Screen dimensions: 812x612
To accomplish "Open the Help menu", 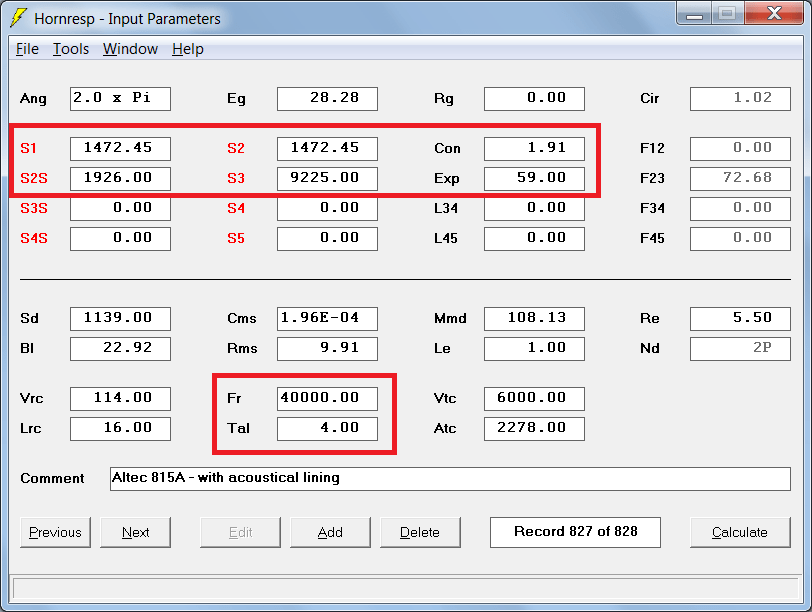I will pos(188,49).
